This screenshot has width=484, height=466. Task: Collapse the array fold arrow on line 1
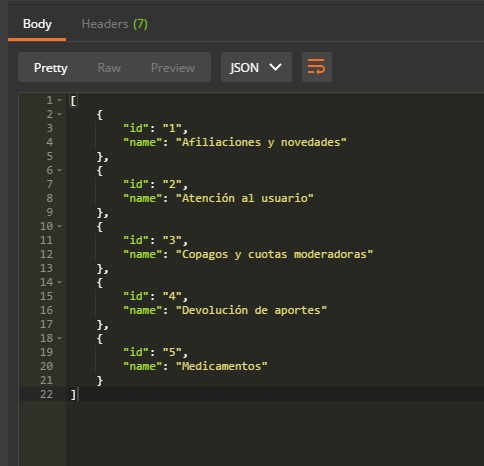[59, 100]
